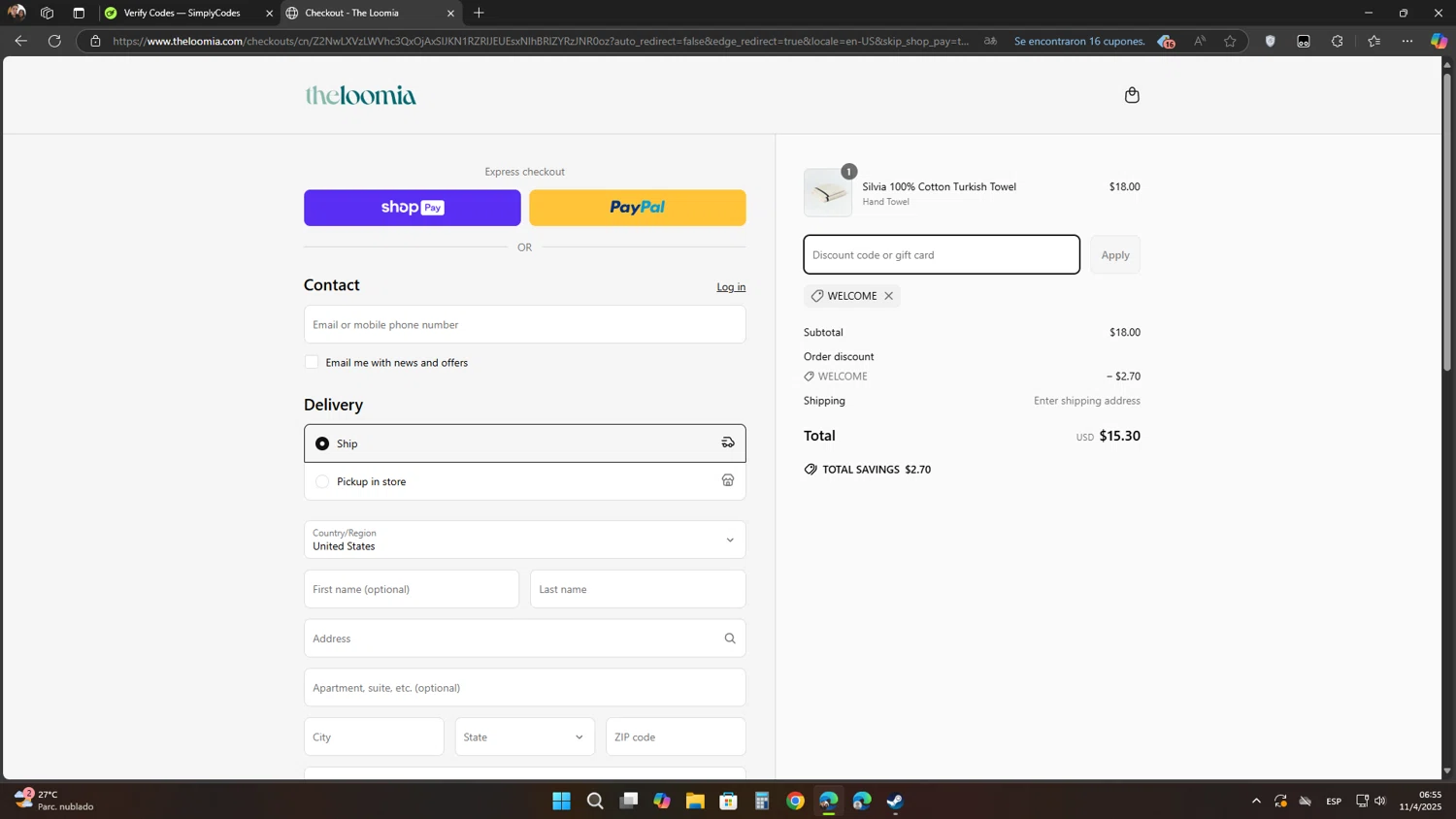Click the First name field
Screen dimensions: 1456x819
[412, 589]
